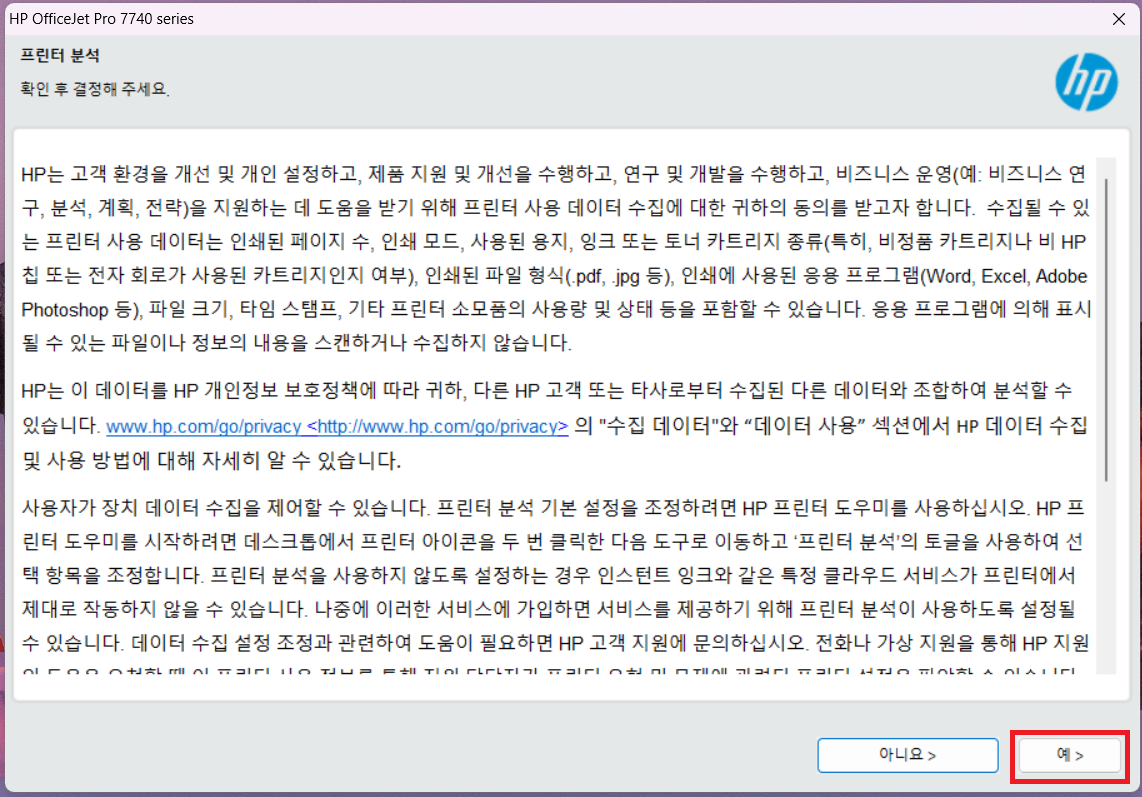Click the white hp lettering inside the logo
Image resolution: width=1142 pixels, height=797 pixels.
1086,82
